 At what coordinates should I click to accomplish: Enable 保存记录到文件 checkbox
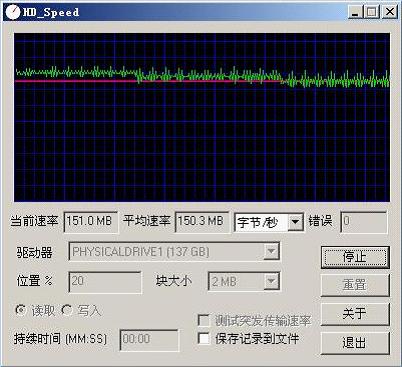pos(203,339)
